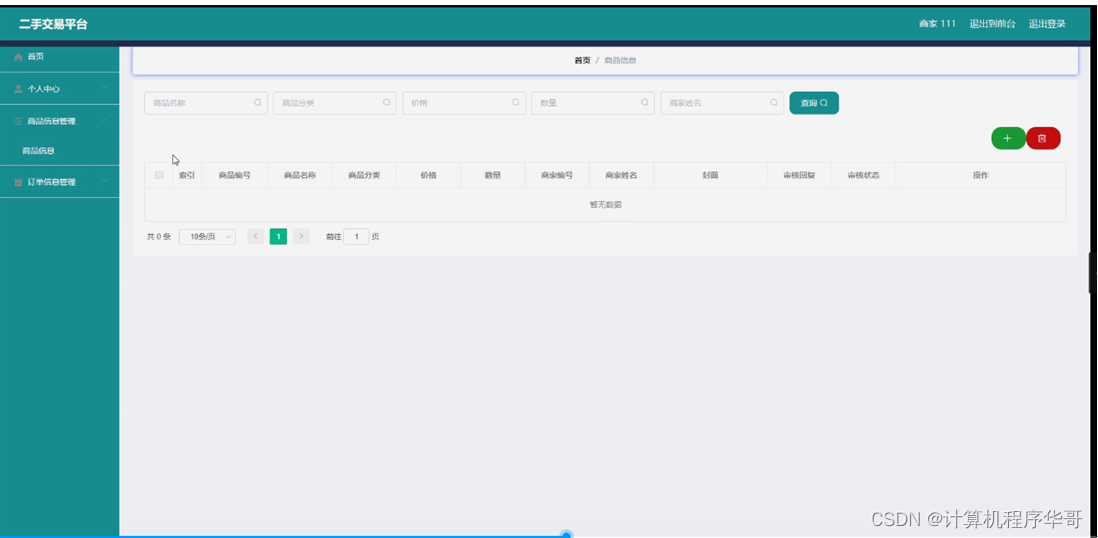Click the red trash delete button
1098x538 pixels.
tap(1043, 139)
